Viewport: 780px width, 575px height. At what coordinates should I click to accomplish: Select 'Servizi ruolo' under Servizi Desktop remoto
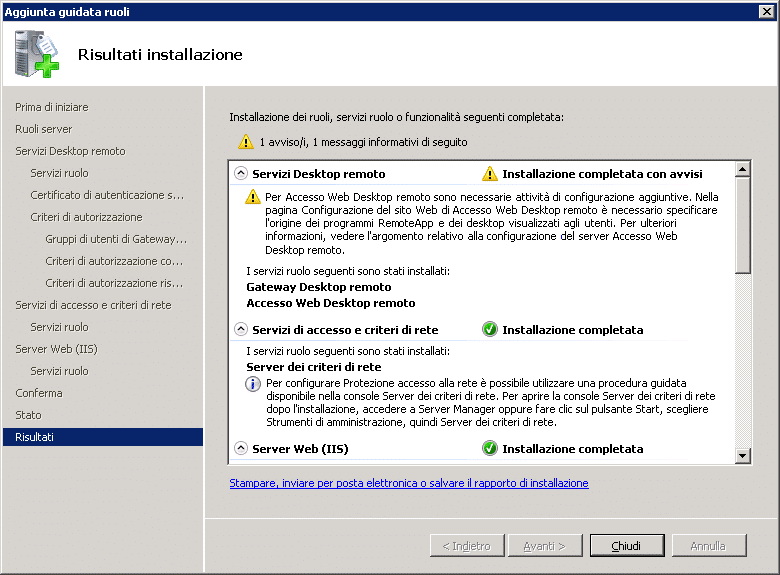[59, 173]
